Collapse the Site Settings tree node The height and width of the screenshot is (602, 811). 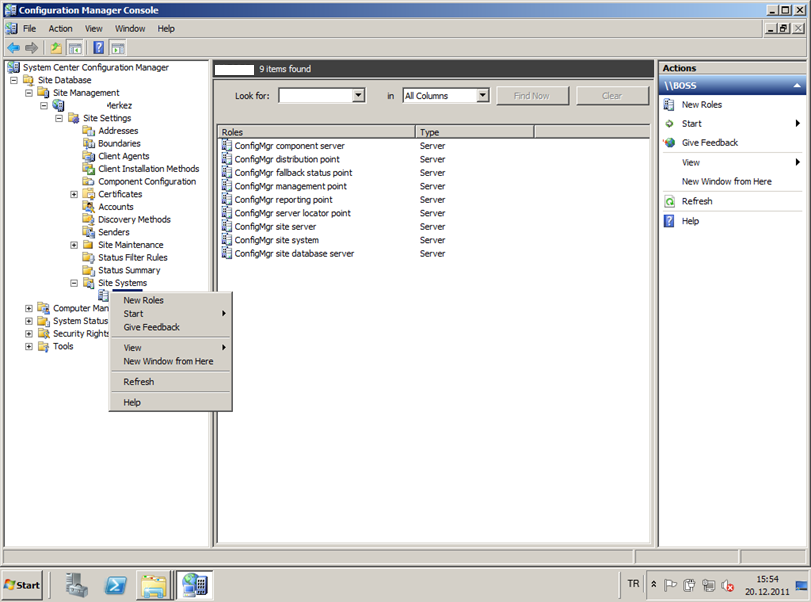tap(59, 118)
